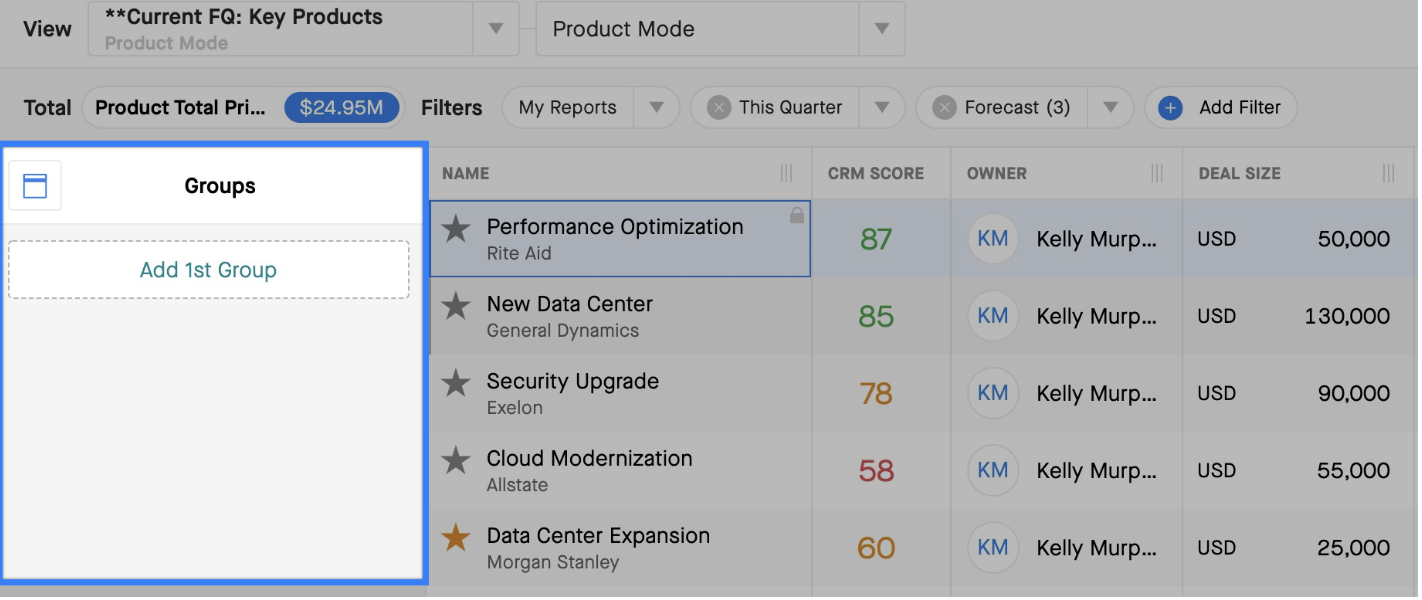The image size is (1422, 600).
Task: Click KM avatar in Rite Aid row
Action: [x=993, y=239]
